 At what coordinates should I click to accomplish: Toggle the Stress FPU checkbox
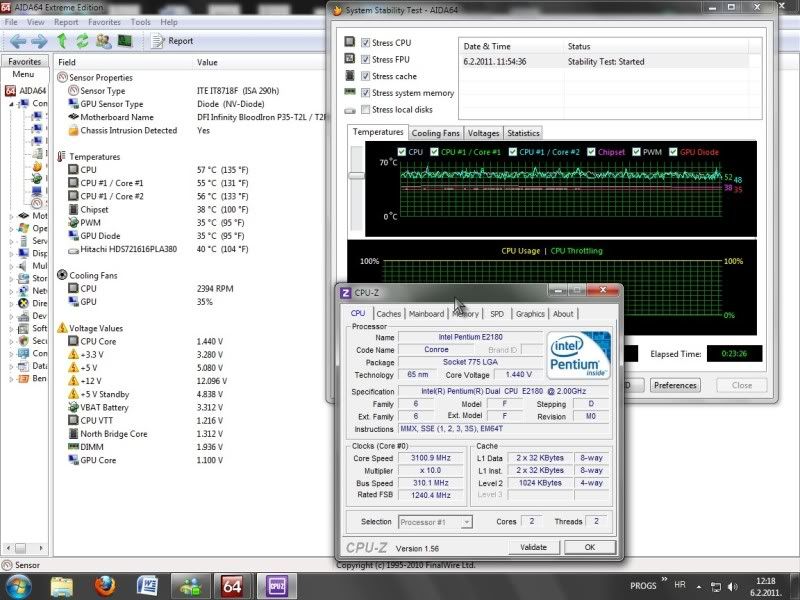pyautogui.click(x=365, y=60)
